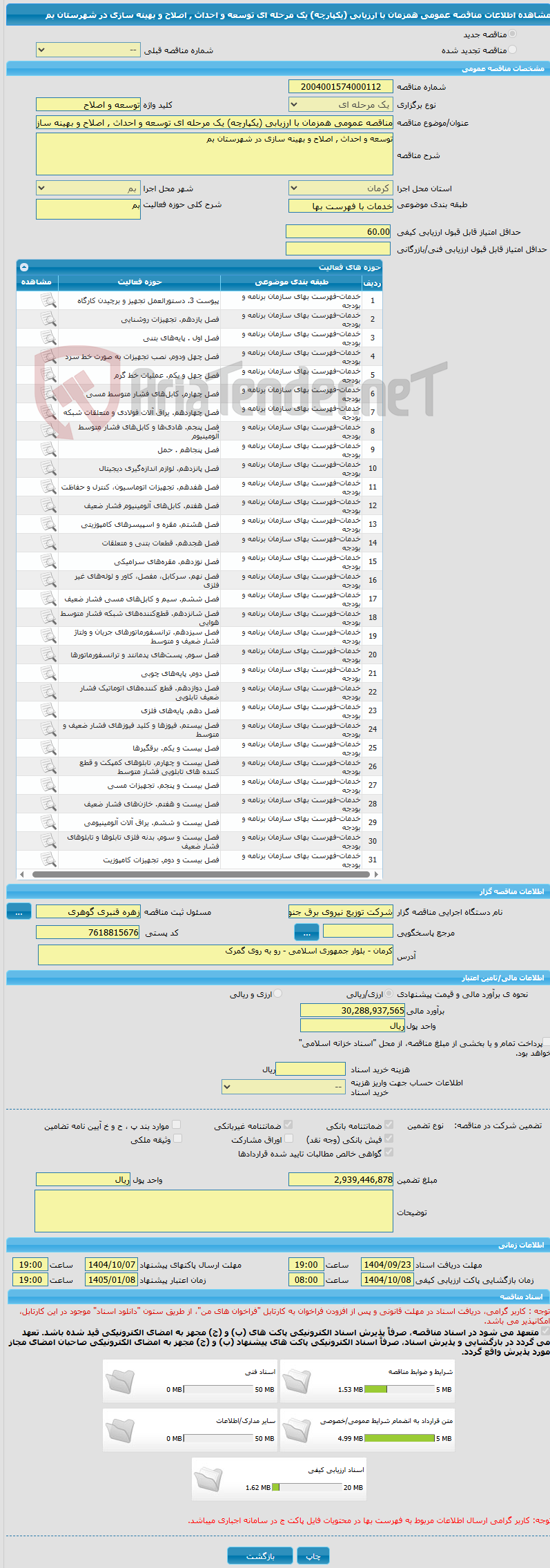Viewport: 550px width, 1568px height.
Task: Select the ارزی/ریالی radio option
Action: tap(389, 994)
